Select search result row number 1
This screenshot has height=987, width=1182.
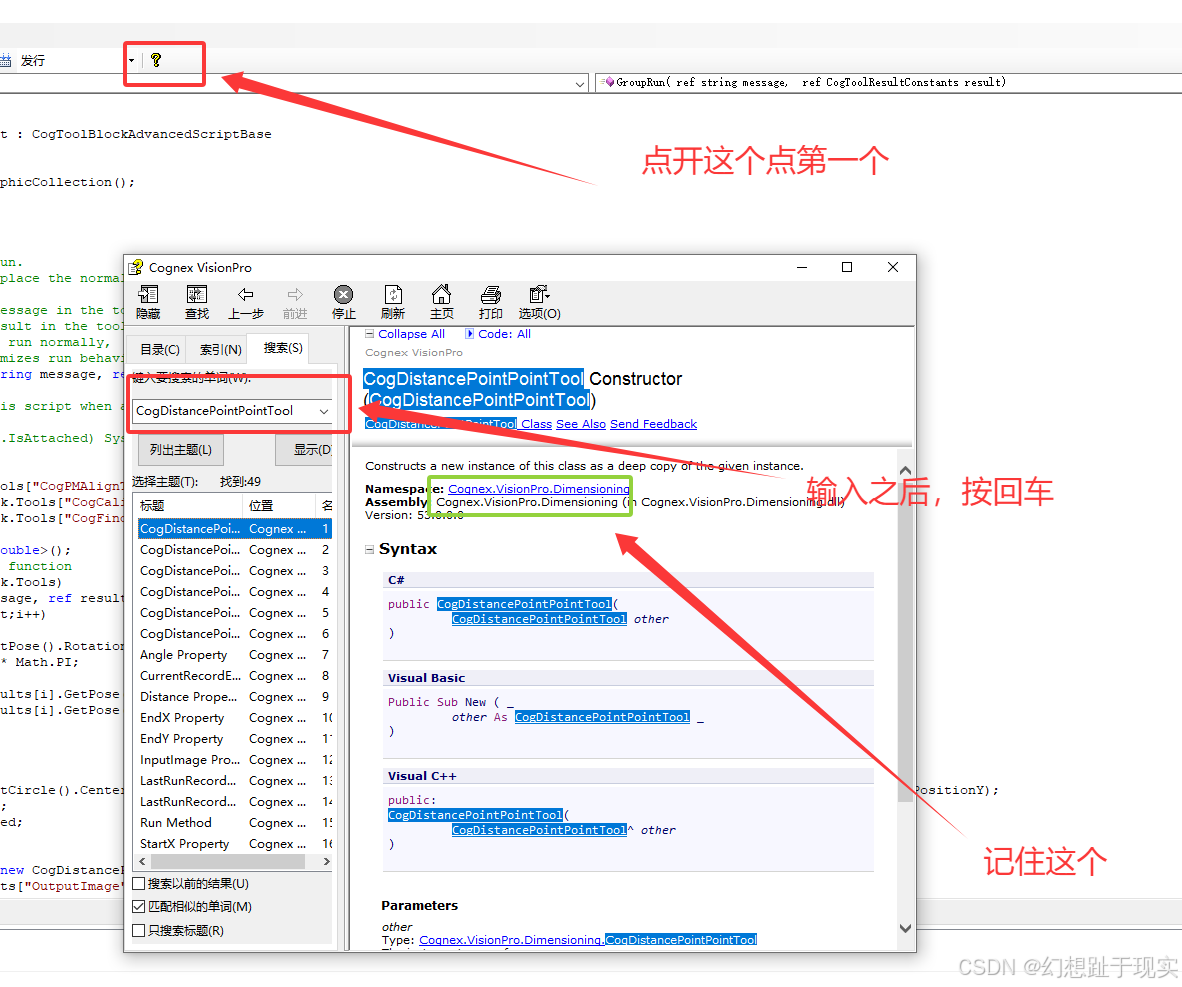point(234,529)
